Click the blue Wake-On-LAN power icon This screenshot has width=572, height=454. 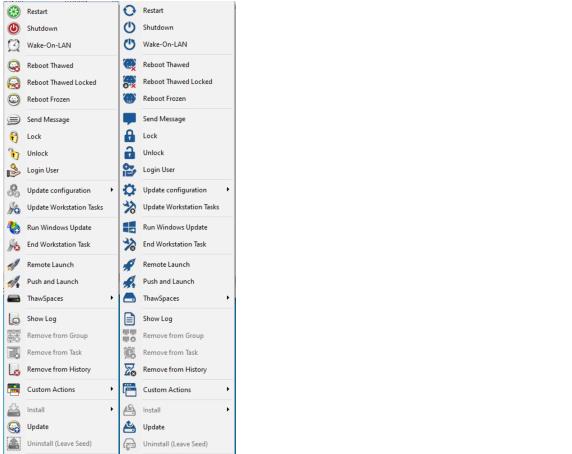pos(130,44)
